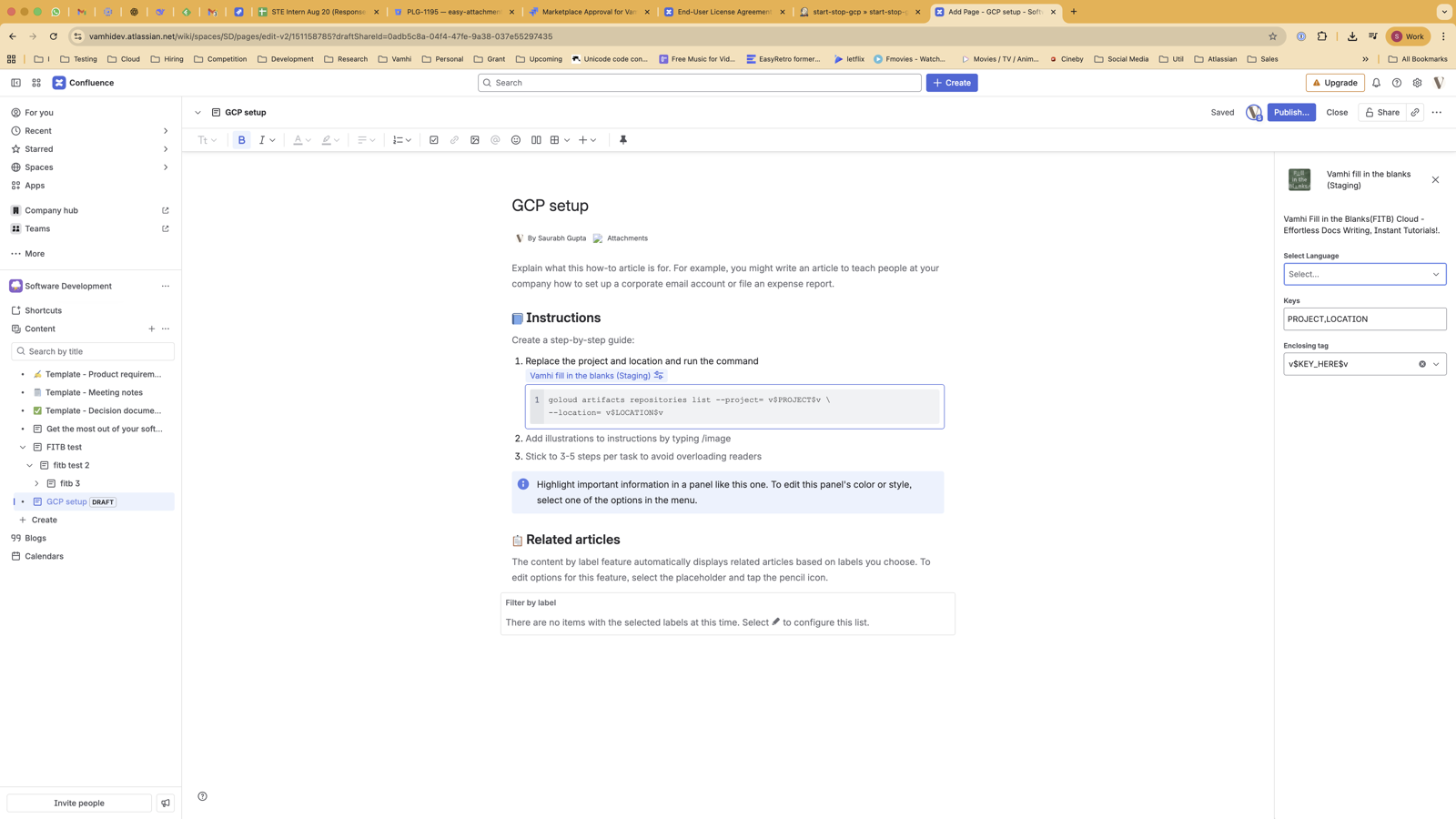Add an image using the toolbar icon
This screenshot has width=1456, height=819.
475,140
